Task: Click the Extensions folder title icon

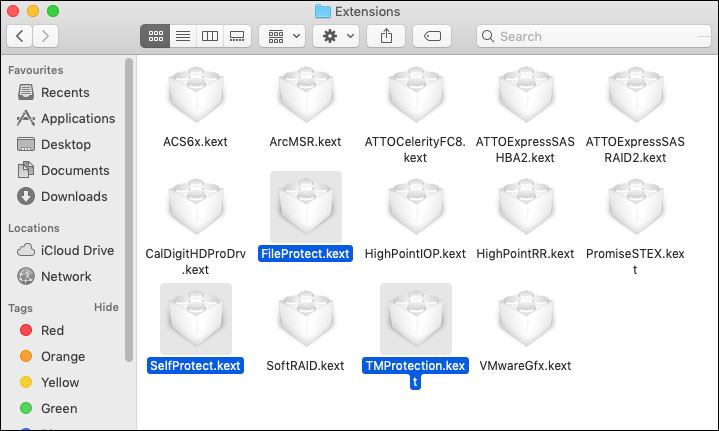Action: [x=323, y=11]
